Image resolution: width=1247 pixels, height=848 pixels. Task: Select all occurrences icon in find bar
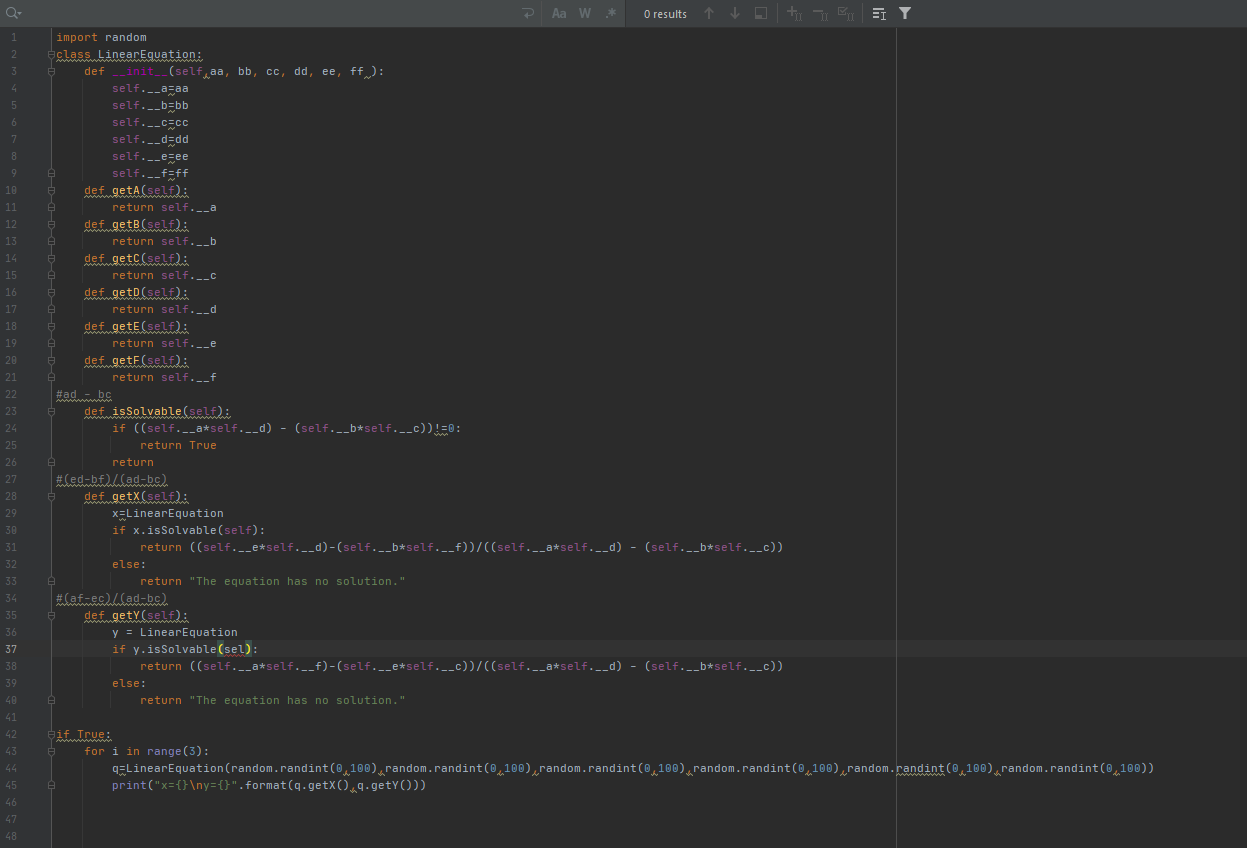(x=845, y=13)
